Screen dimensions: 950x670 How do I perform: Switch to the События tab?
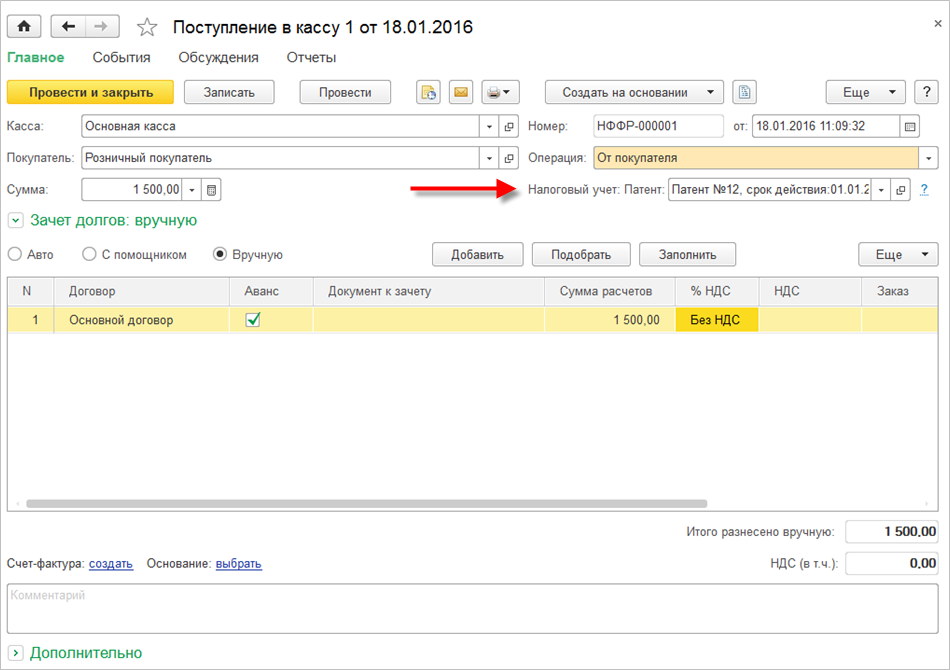coord(121,58)
